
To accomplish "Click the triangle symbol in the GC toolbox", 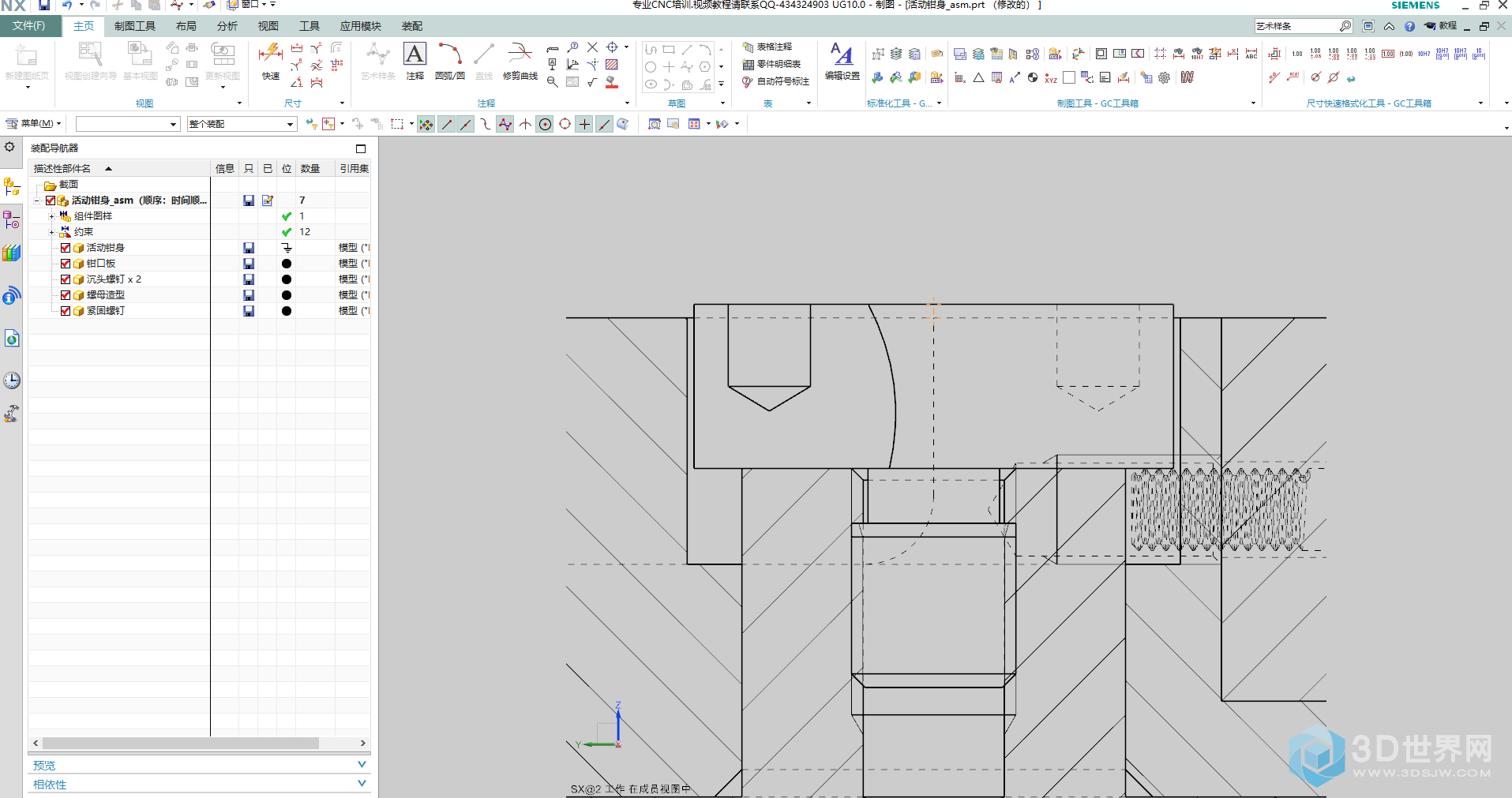I will tap(978, 77).
